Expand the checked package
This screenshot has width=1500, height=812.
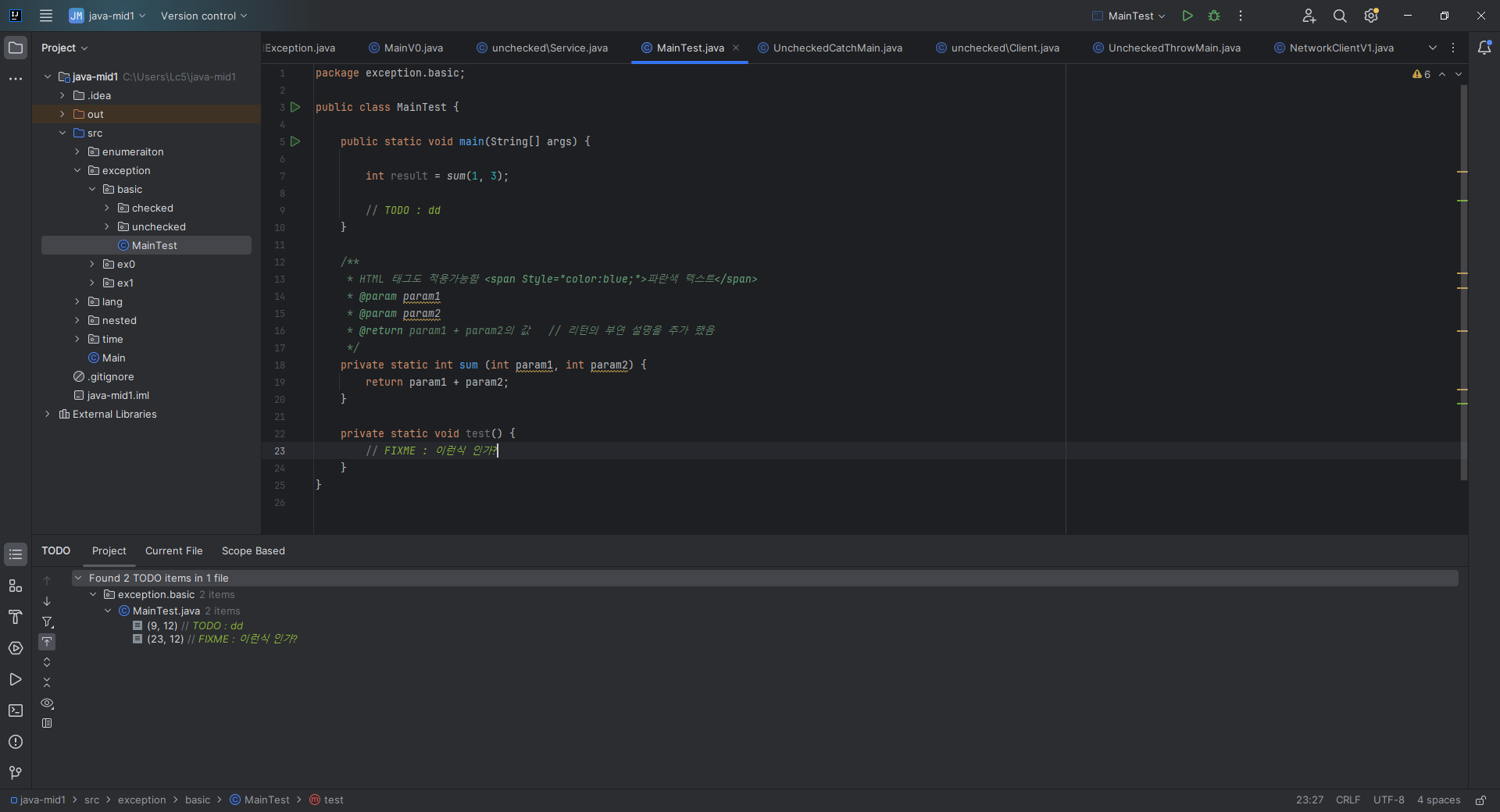(x=107, y=208)
